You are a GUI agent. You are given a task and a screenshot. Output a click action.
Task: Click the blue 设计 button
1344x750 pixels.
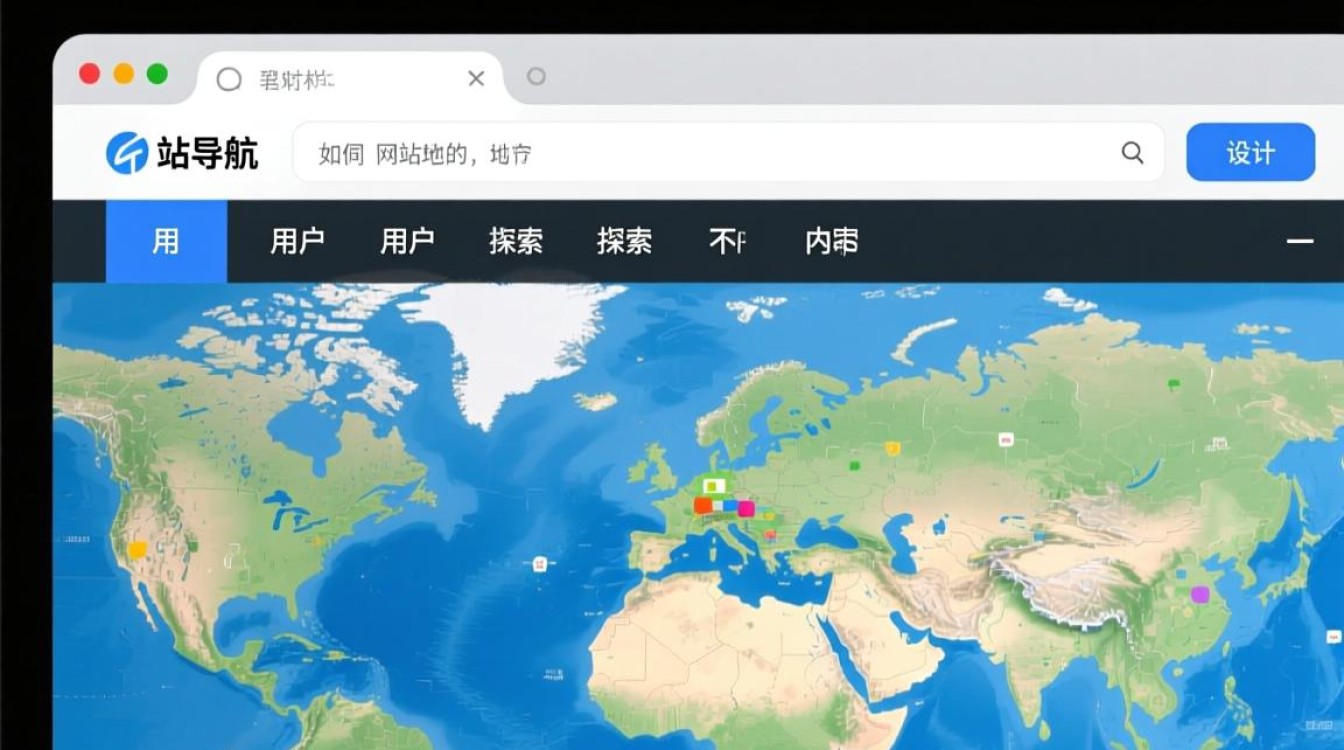coord(1250,152)
